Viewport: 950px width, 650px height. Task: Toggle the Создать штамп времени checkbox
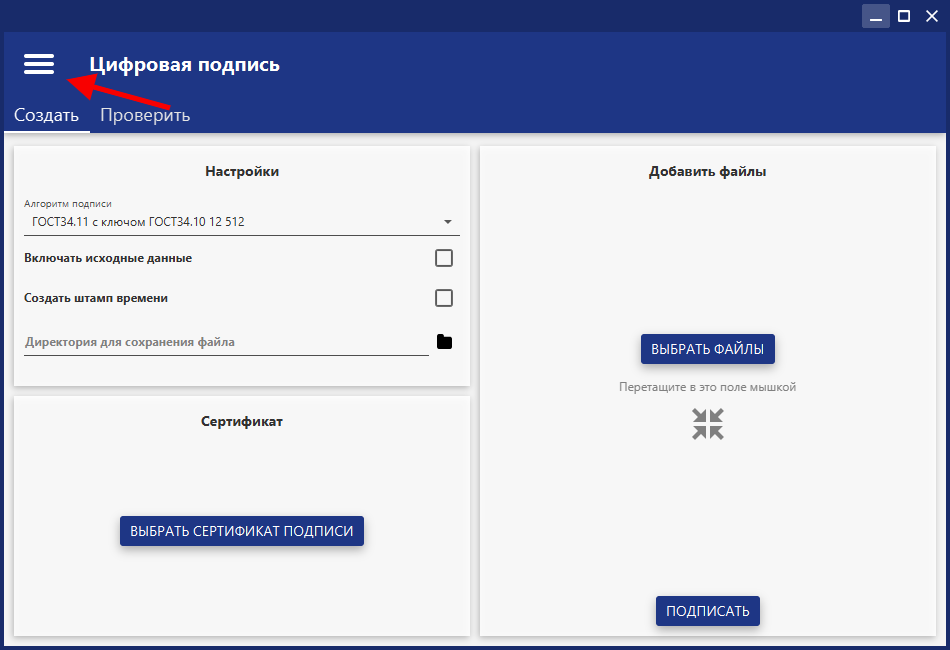pos(444,298)
